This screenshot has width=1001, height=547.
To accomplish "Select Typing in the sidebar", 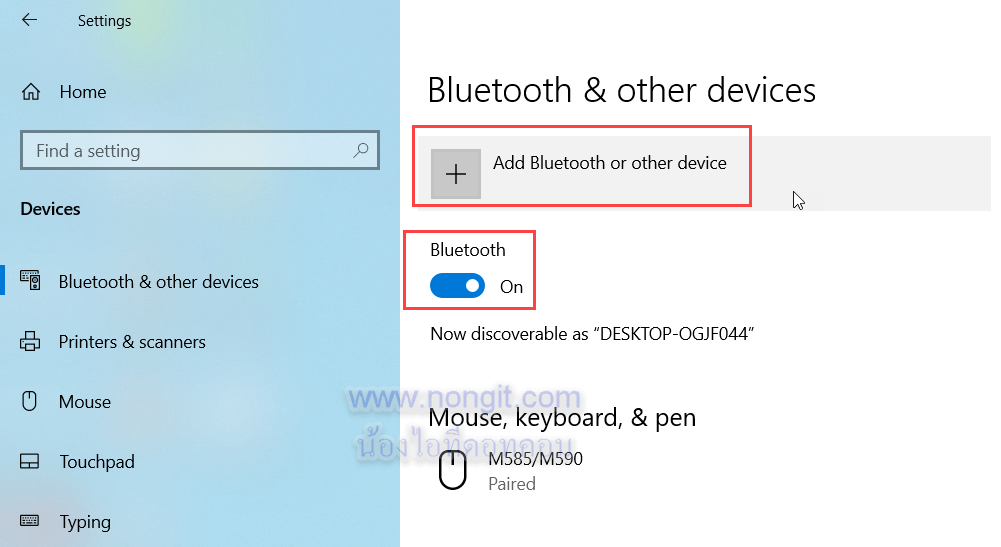I will click(85, 522).
